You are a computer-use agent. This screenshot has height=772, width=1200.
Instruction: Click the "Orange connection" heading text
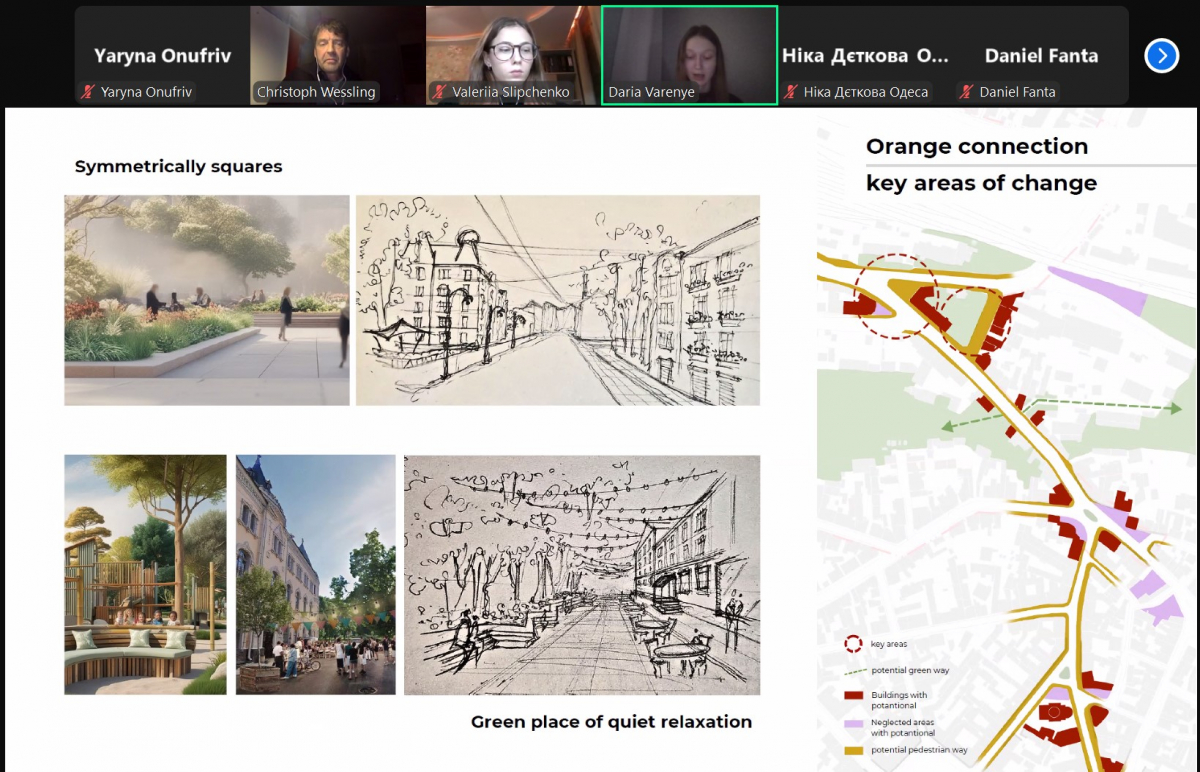(976, 147)
